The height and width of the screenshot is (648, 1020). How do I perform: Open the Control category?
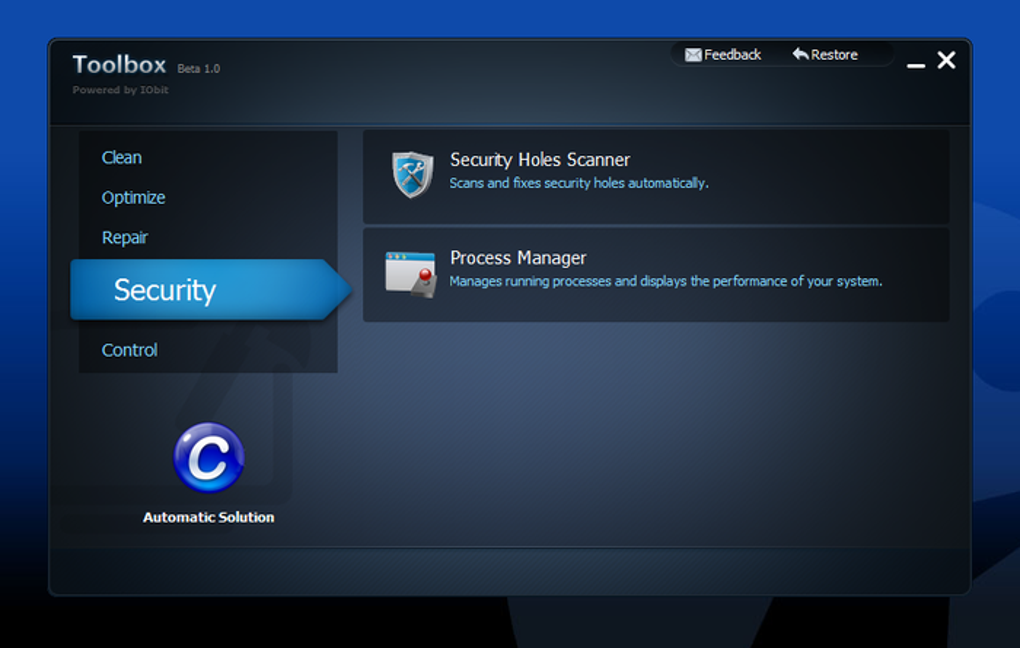pos(129,350)
